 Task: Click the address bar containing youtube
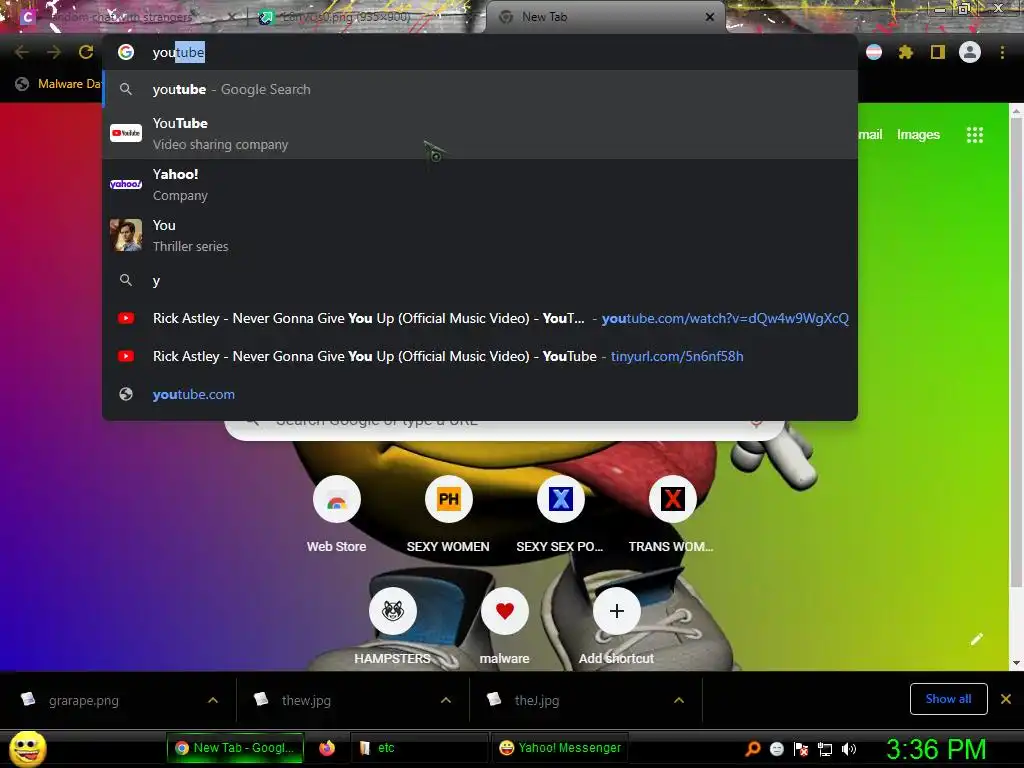click(x=480, y=52)
